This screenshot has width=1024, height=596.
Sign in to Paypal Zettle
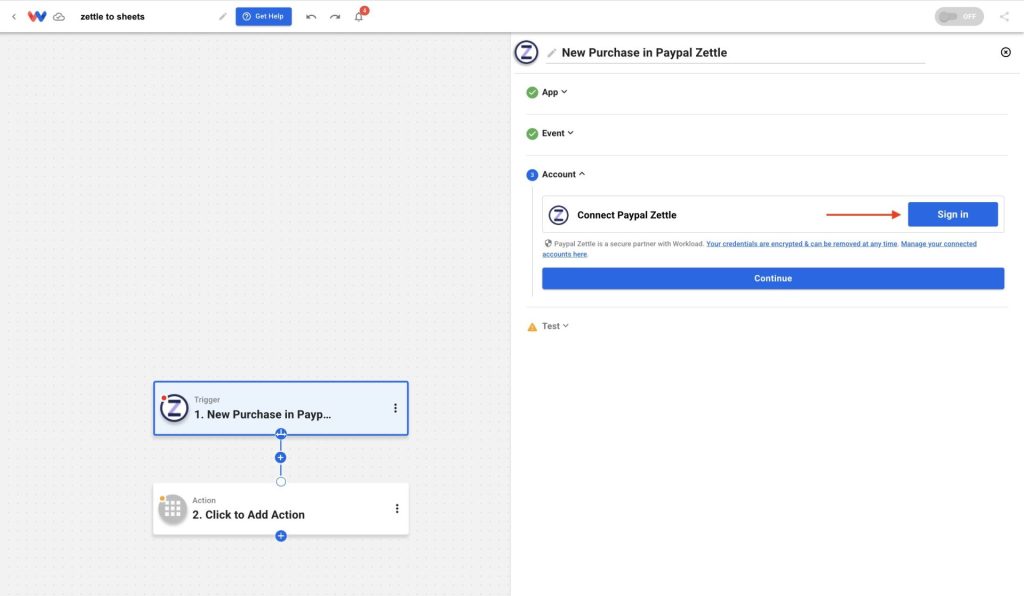(x=953, y=214)
